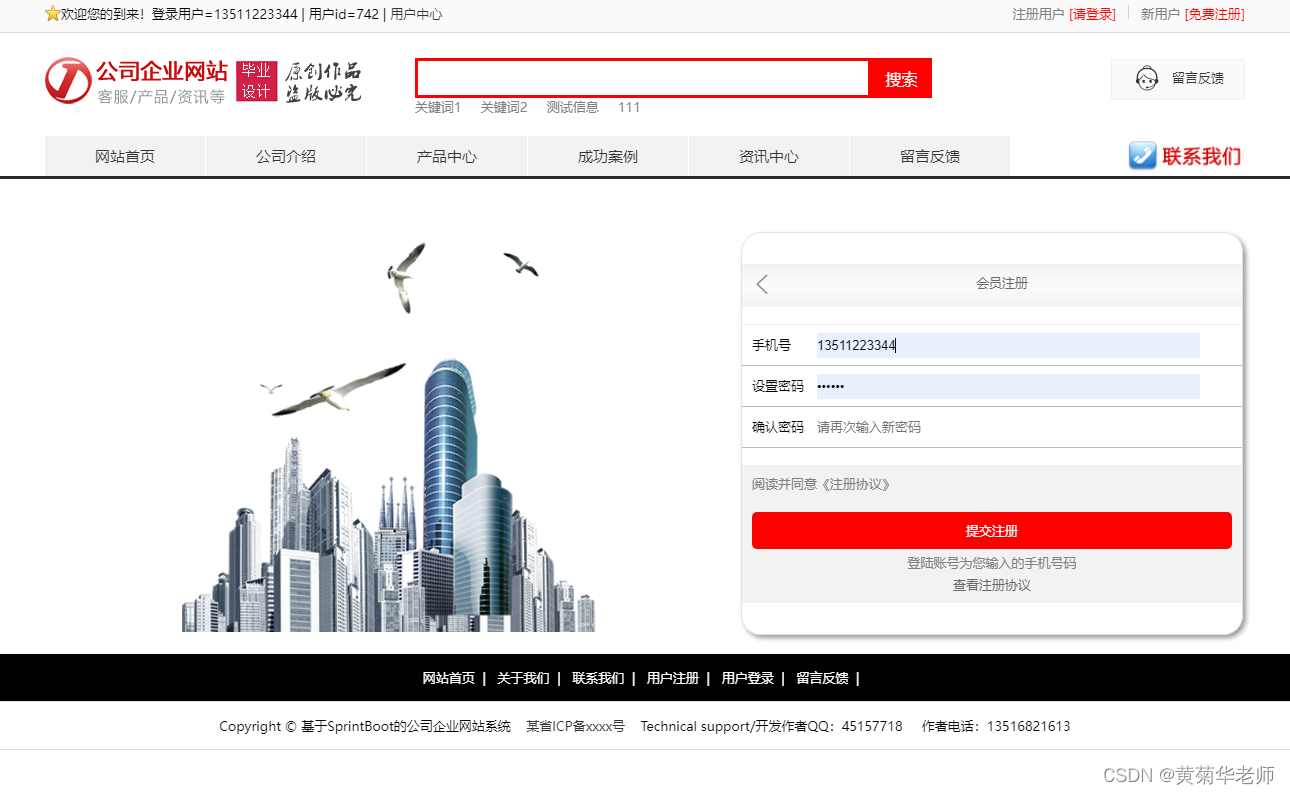This screenshot has height=795, width=1290.
Task: Click footer link 用户登录
Action: coord(748,678)
